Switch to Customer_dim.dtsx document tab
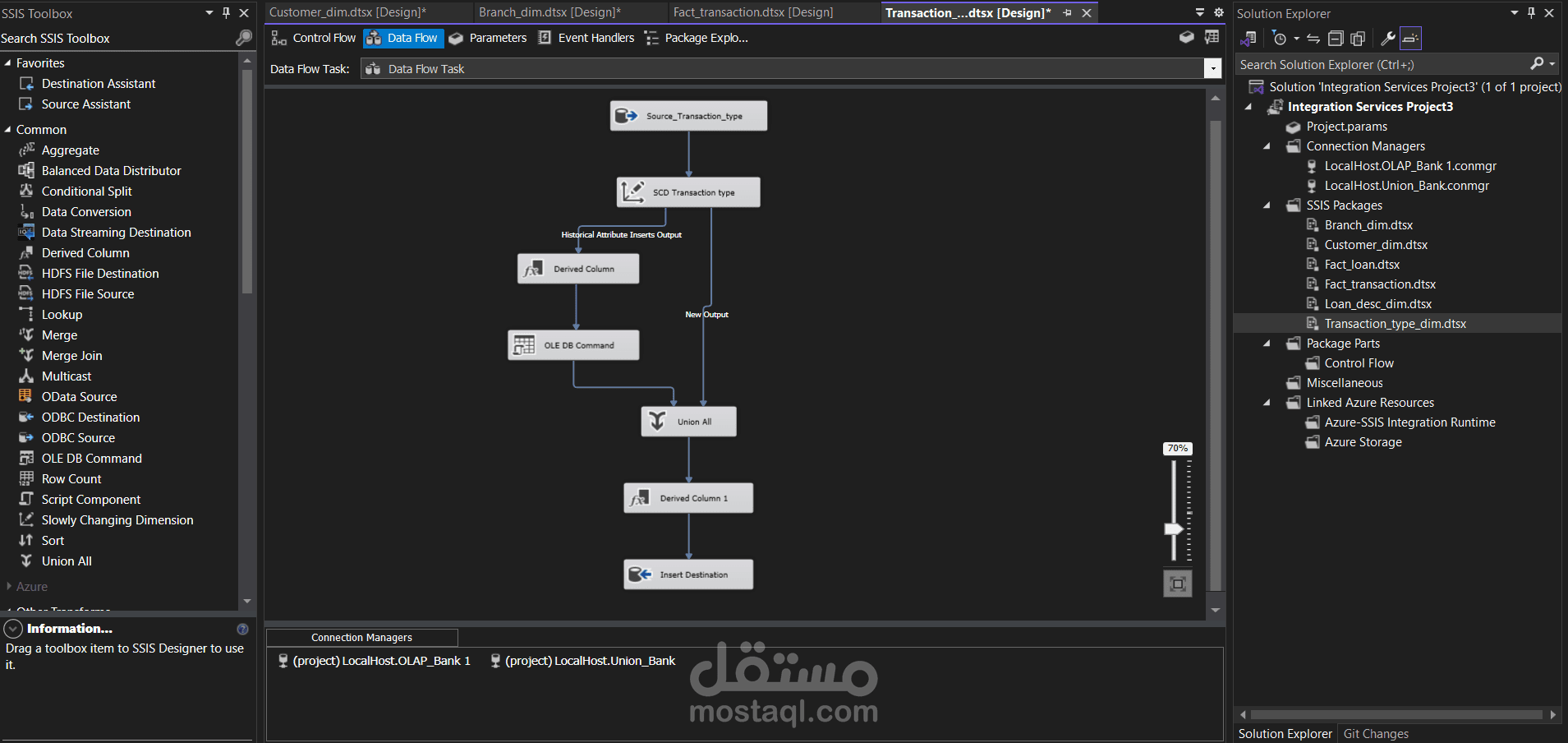1568x743 pixels. tap(347, 12)
